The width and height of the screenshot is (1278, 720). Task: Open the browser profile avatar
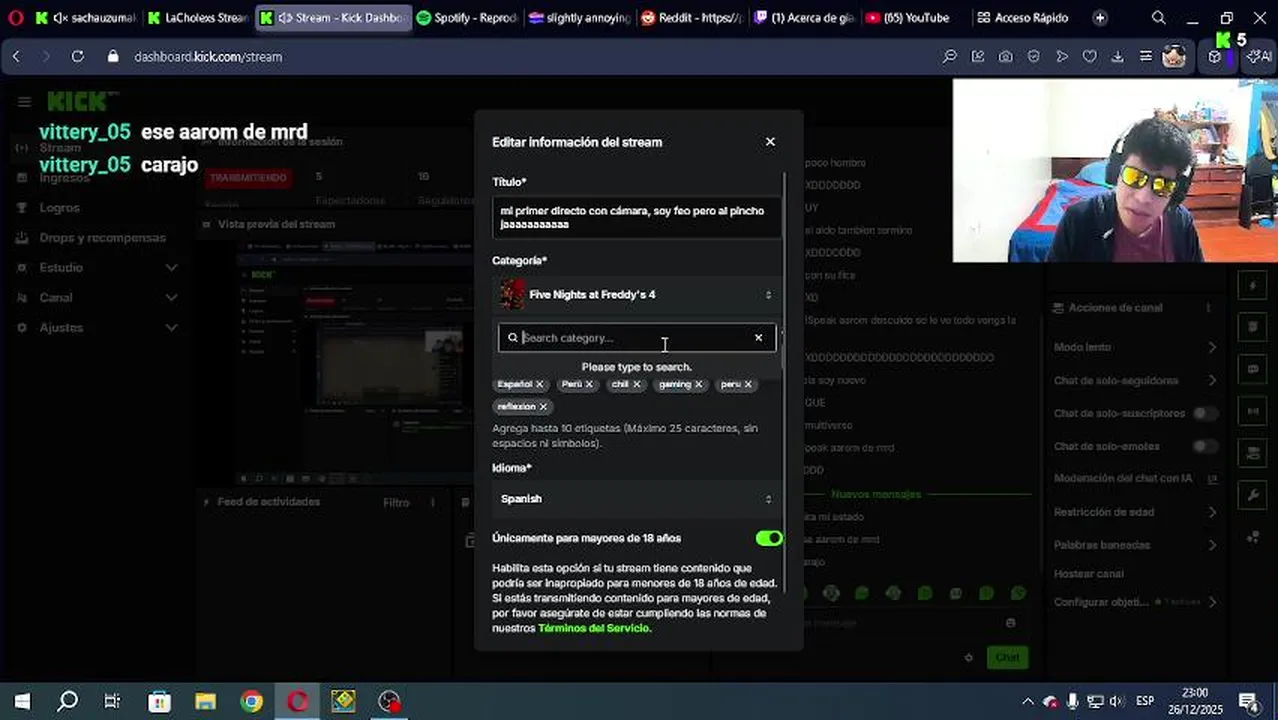coord(1174,57)
